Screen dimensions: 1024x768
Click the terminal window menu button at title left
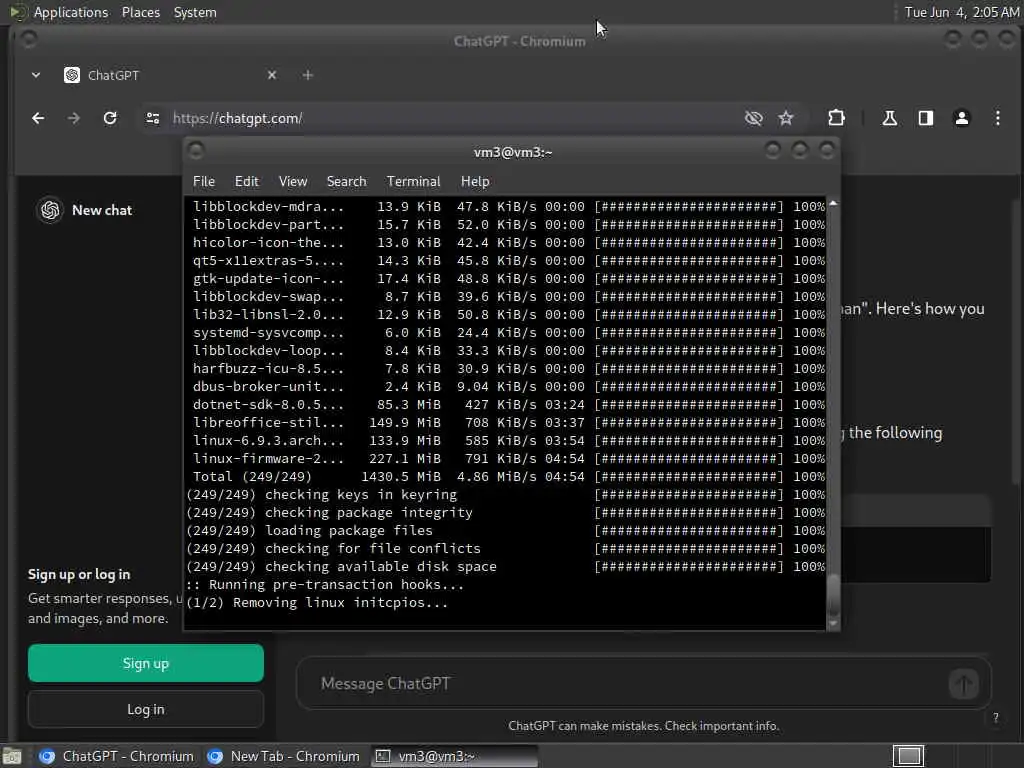coord(196,152)
